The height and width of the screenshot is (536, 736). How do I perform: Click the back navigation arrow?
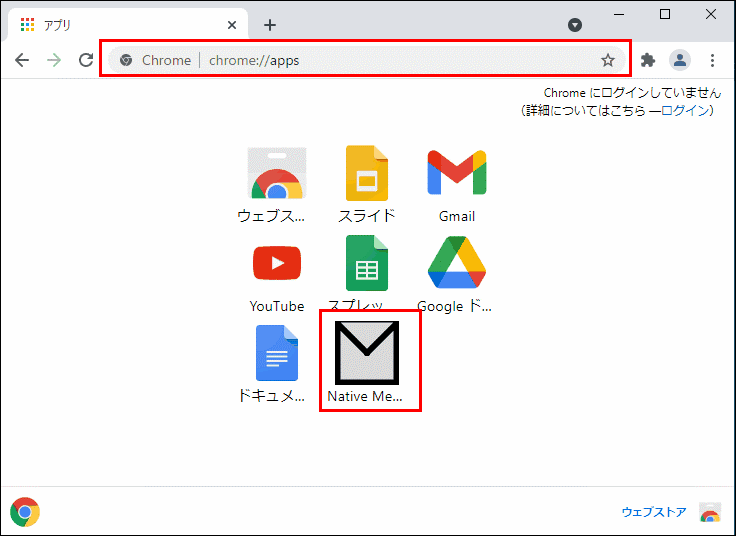(x=22, y=60)
